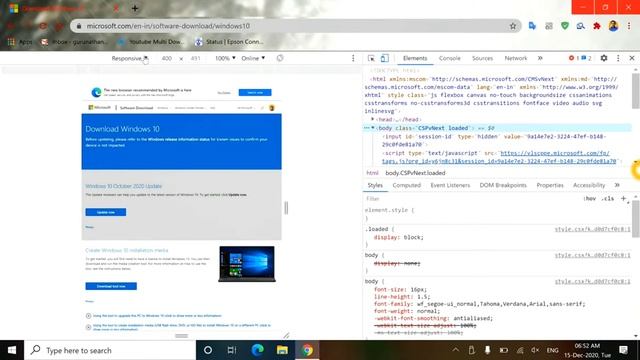Collapse the body CSPvNext element node

[373, 128]
